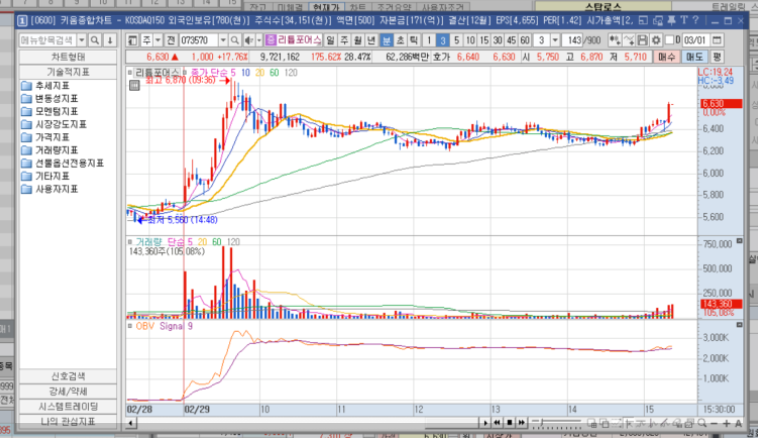Screen dimensions: 758x438
Task: Open the 신호검색 section
Action: (68, 376)
